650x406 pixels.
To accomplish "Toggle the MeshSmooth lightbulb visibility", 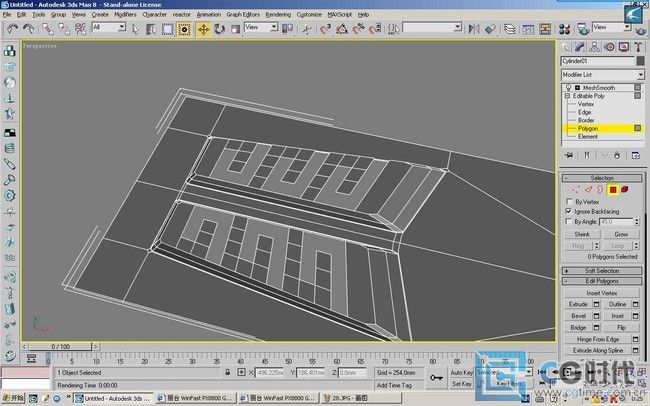I will 569,88.
